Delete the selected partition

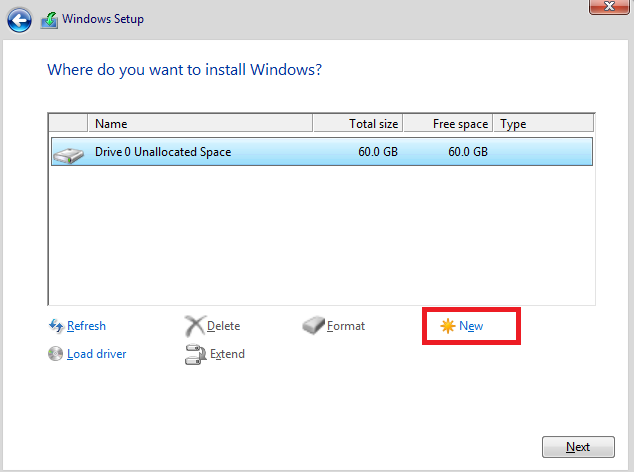[223, 326]
